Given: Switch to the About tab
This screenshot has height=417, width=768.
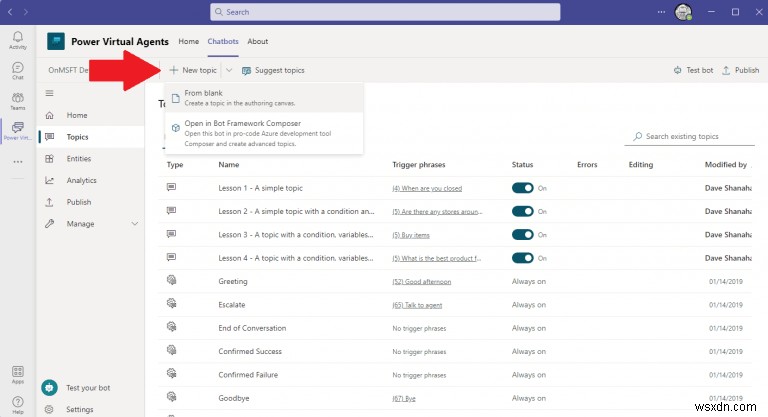Looking at the screenshot, I should tap(258, 42).
